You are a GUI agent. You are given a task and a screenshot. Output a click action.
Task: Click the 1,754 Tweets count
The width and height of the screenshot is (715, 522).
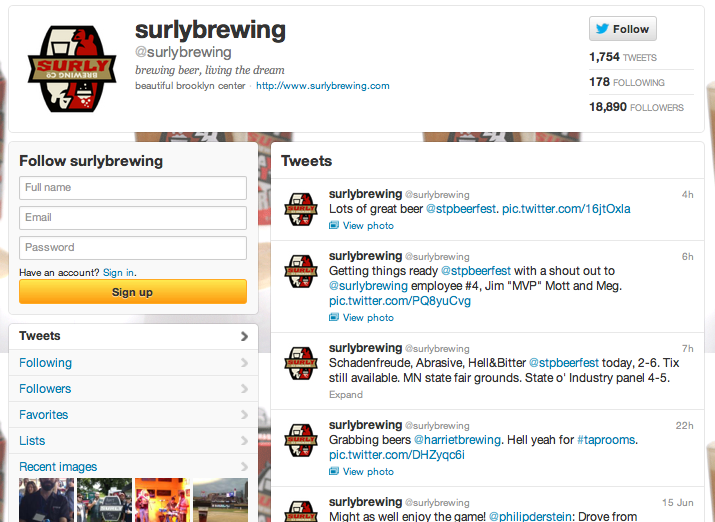[x=622, y=57]
